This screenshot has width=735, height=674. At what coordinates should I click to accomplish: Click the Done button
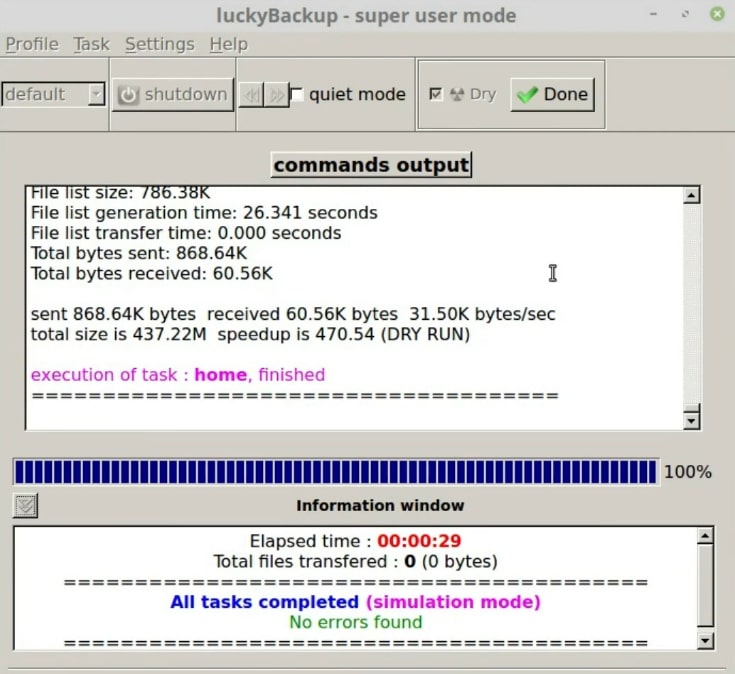click(x=552, y=95)
